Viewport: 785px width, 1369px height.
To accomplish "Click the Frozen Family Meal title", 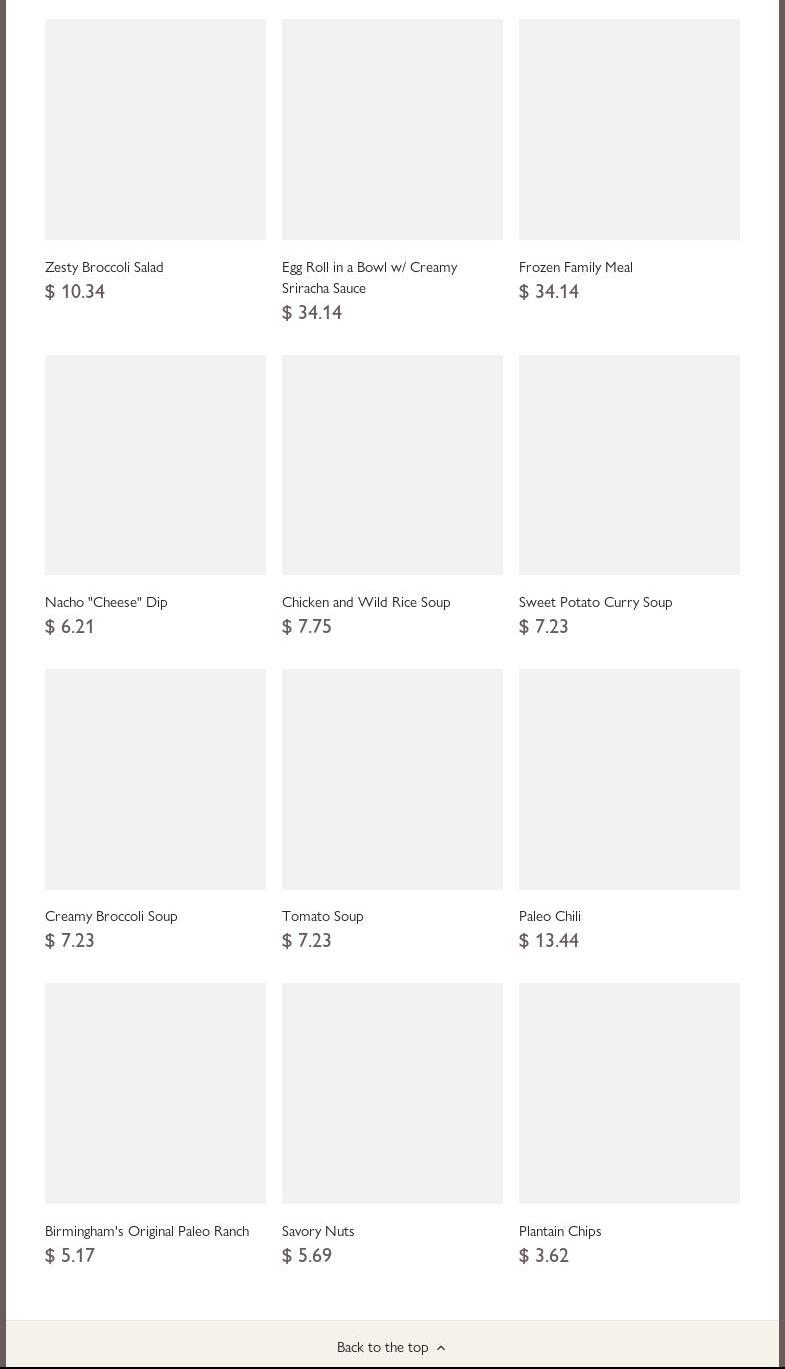I will pyautogui.click(x=575, y=267).
